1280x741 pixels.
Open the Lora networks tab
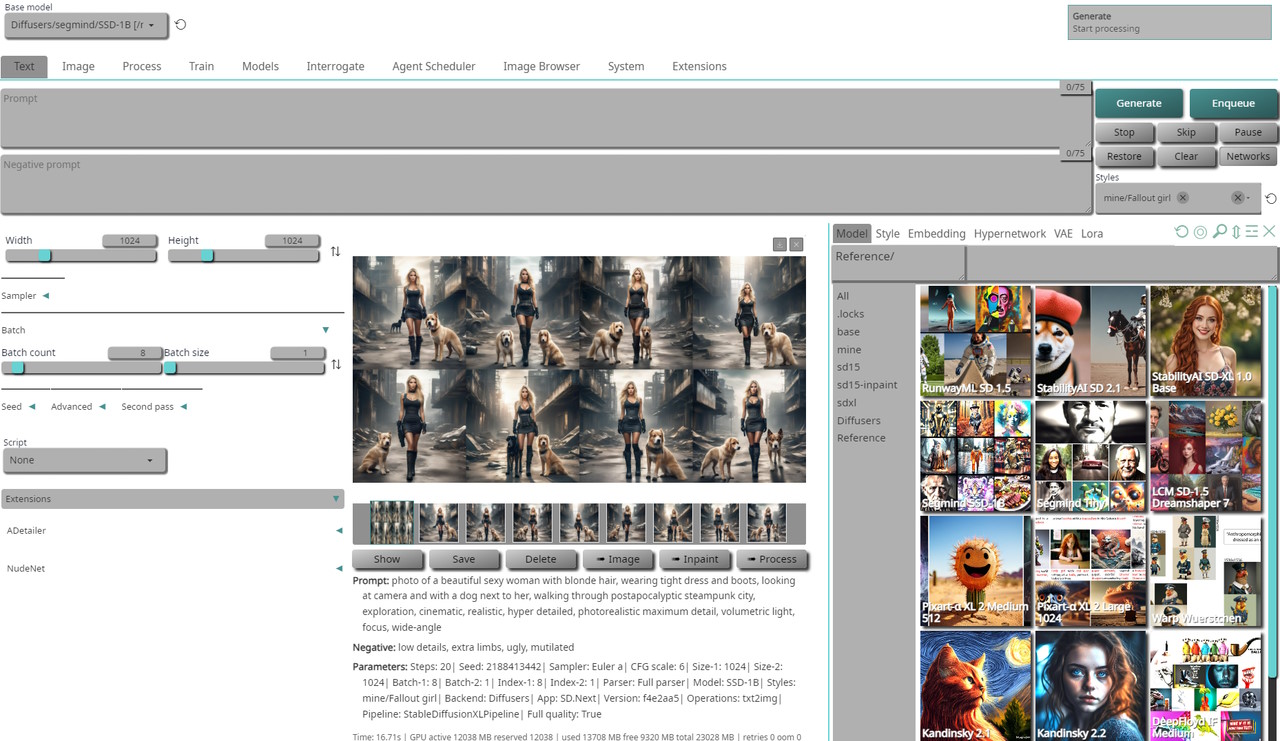(1092, 233)
